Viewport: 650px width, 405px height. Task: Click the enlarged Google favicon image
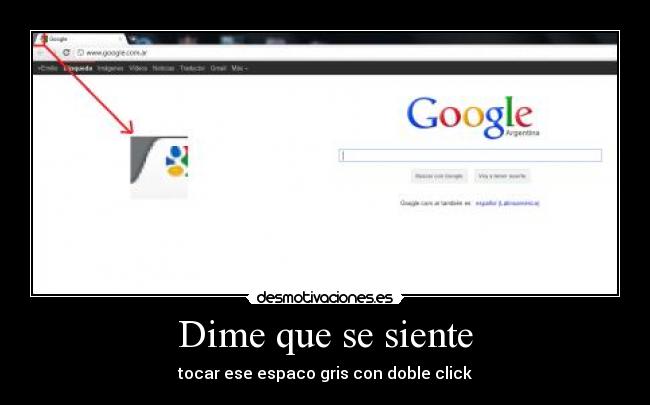coord(159,167)
